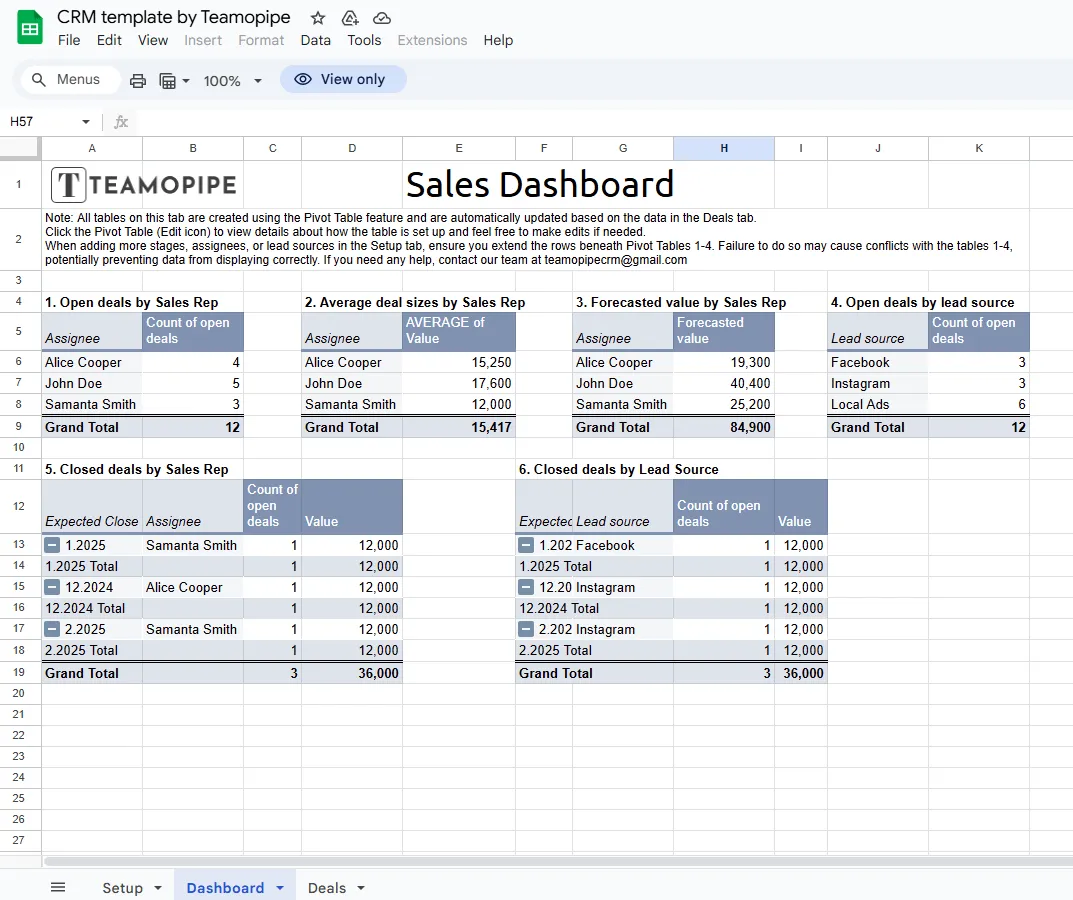This screenshot has height=900, width=1073.
Task: Select heading 6. Closed deals by Lead Source
Action: click(619, 470)
